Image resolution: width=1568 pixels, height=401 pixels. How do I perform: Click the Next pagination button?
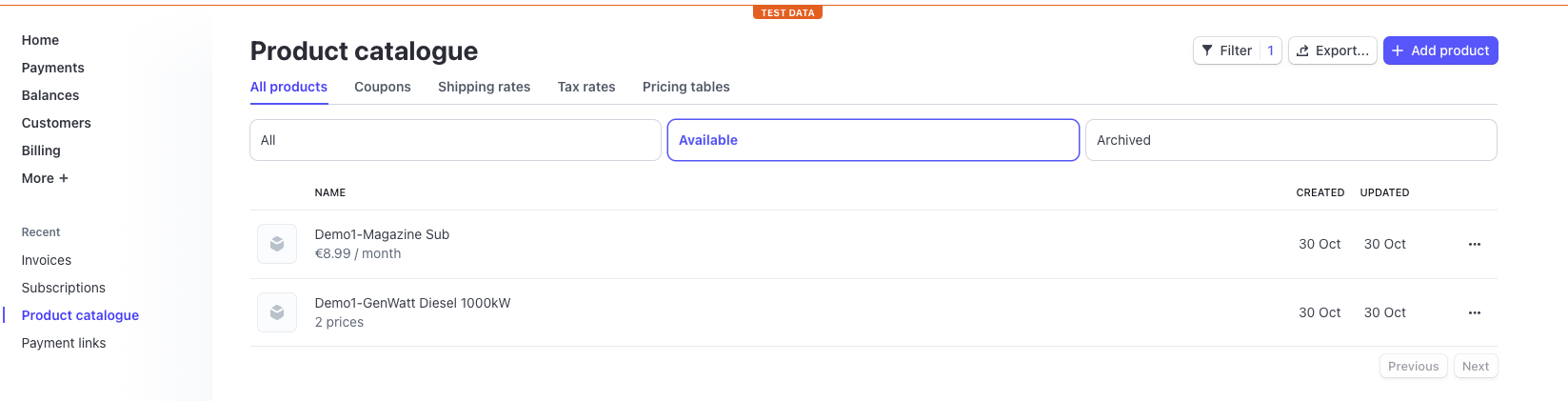[1475, 366]
